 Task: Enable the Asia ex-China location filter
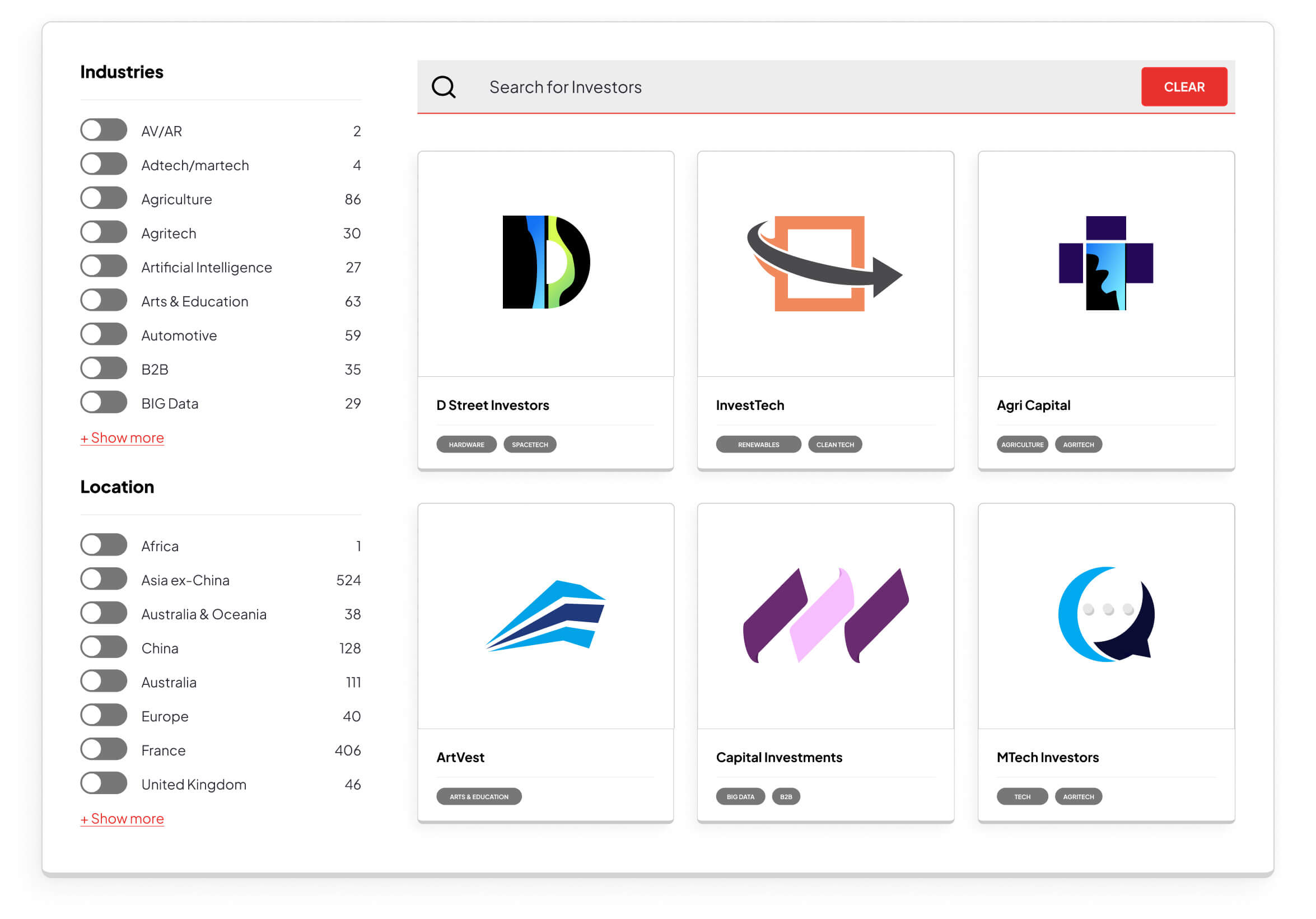(x=104, y=579)
